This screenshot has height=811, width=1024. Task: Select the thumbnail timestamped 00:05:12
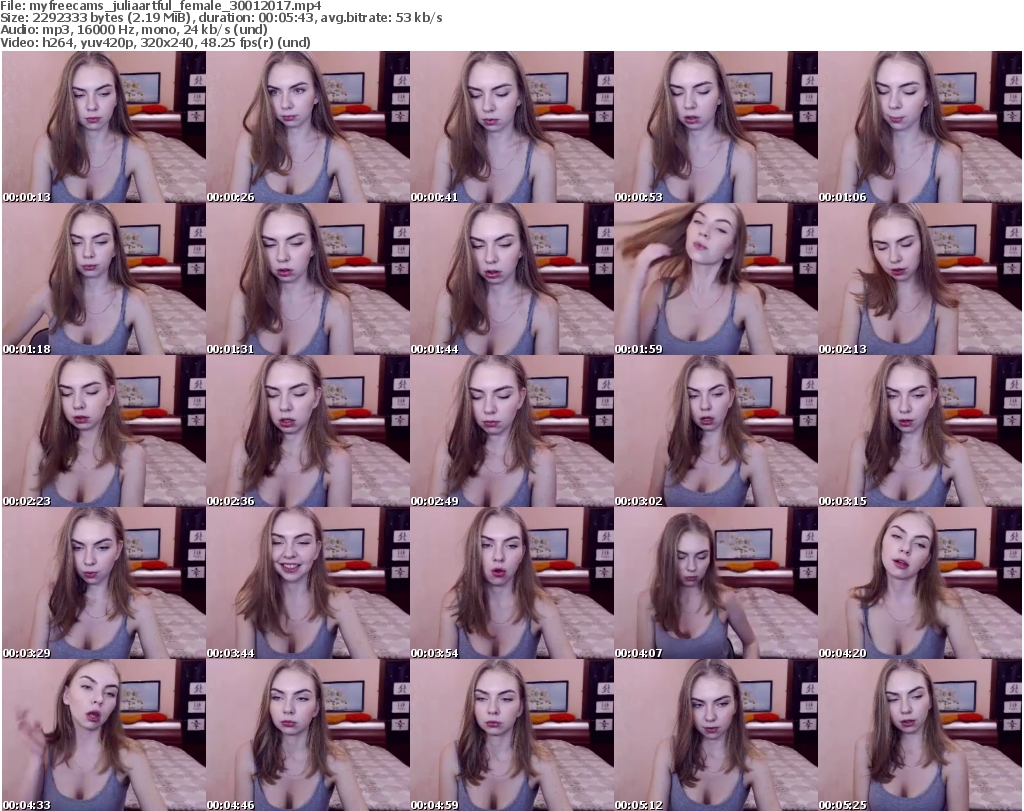(716, 735)
